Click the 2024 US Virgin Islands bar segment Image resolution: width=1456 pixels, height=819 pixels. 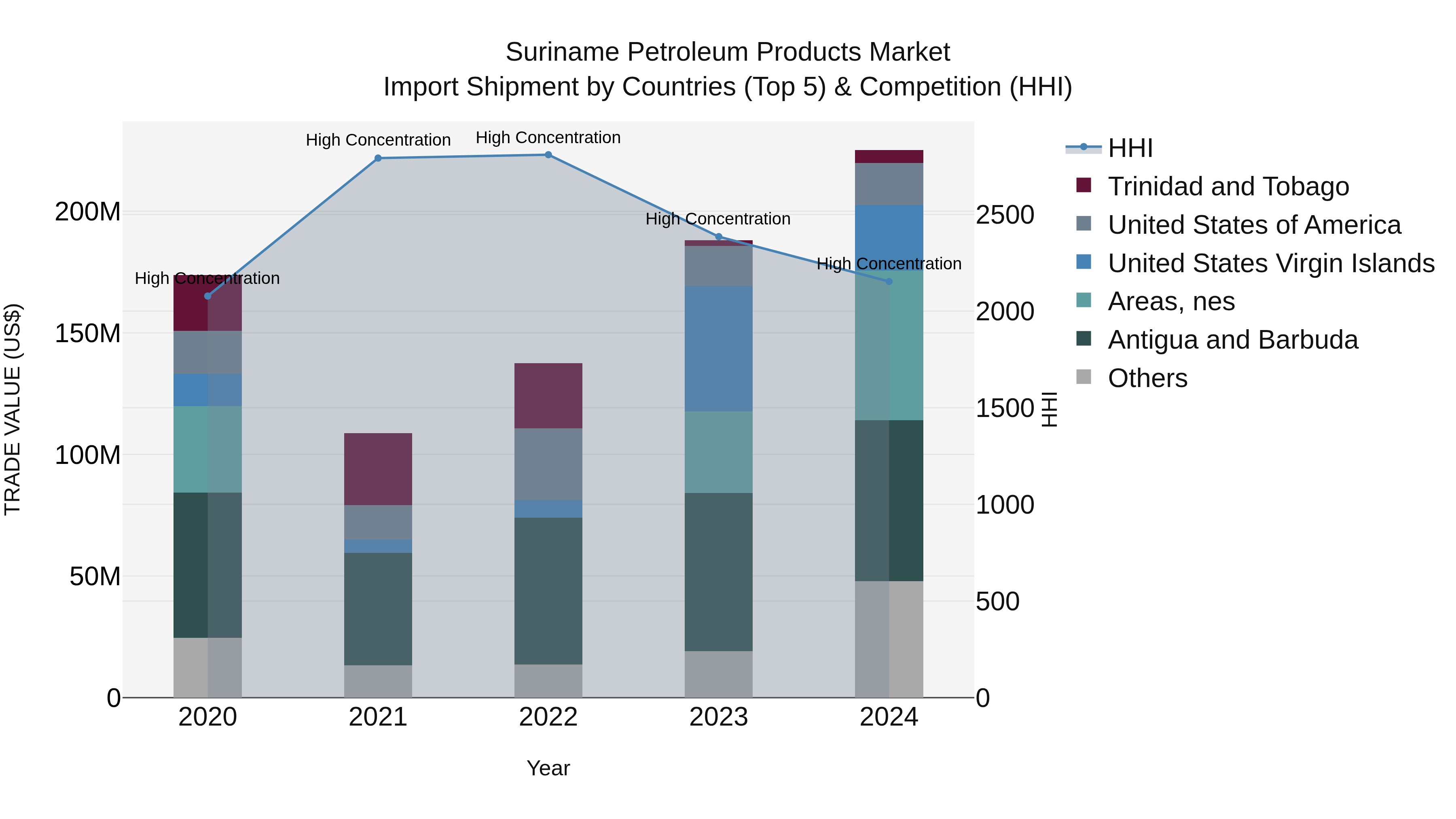[x=889, y=237]
